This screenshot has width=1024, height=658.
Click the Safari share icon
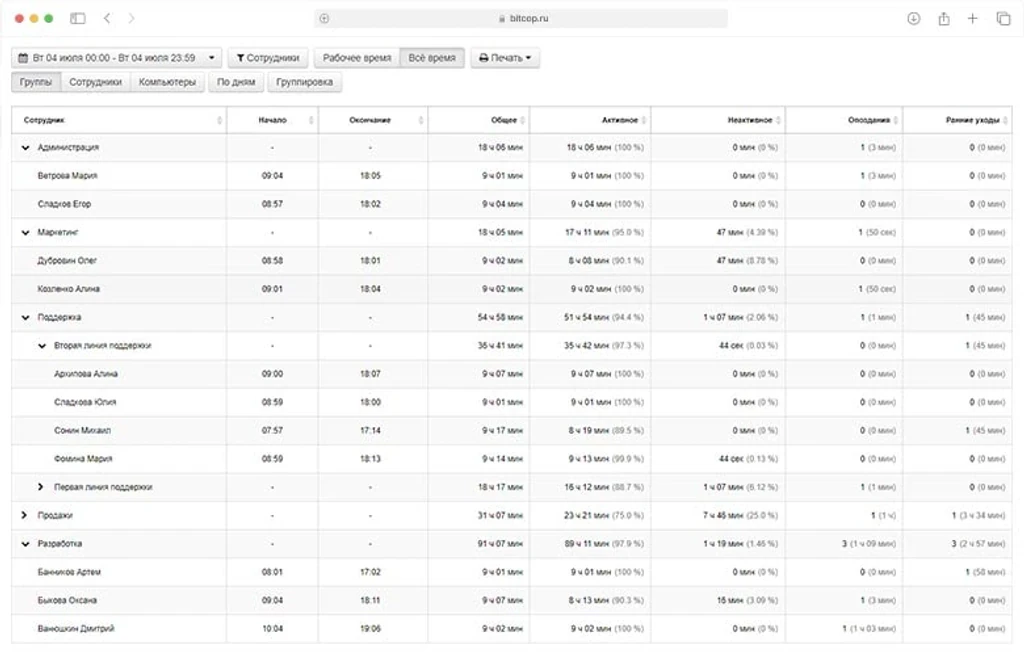944,18
